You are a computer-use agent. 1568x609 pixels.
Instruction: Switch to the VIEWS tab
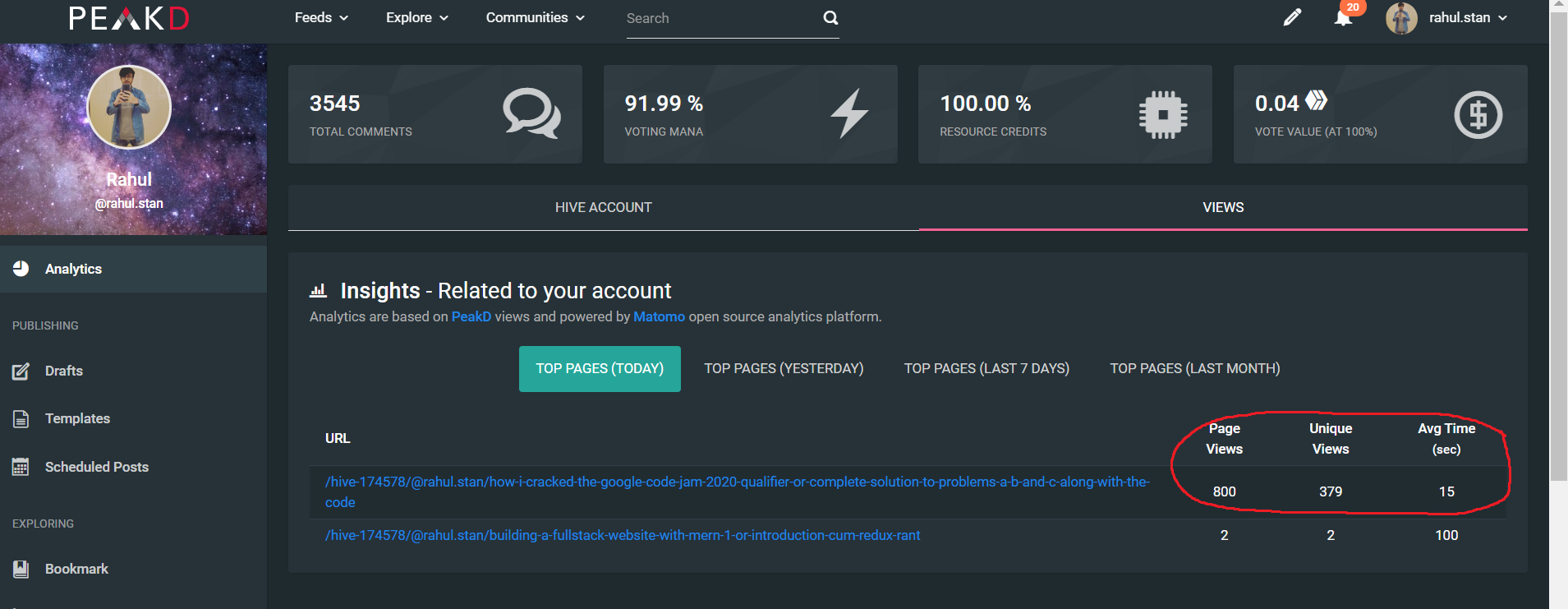[x=1223, y=207]
